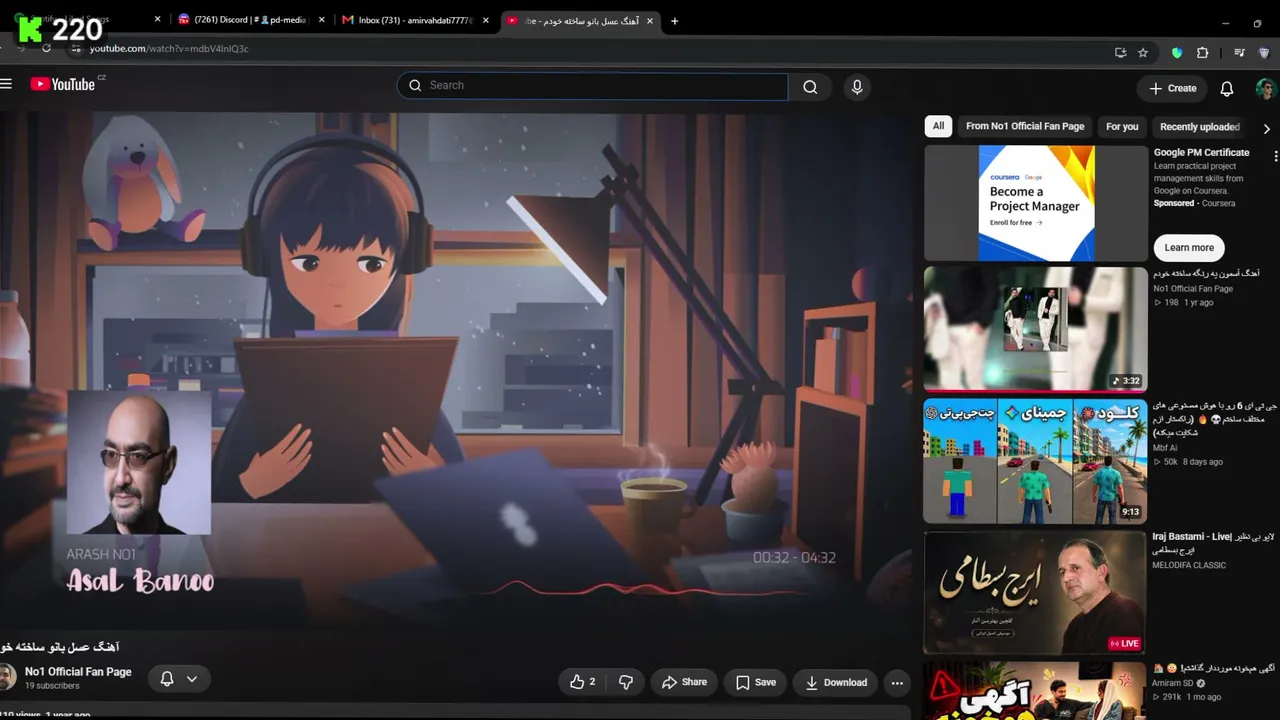Open options for the Coursera ad
This screenshot has height=720, width=1280.
tap(1275, 156)
